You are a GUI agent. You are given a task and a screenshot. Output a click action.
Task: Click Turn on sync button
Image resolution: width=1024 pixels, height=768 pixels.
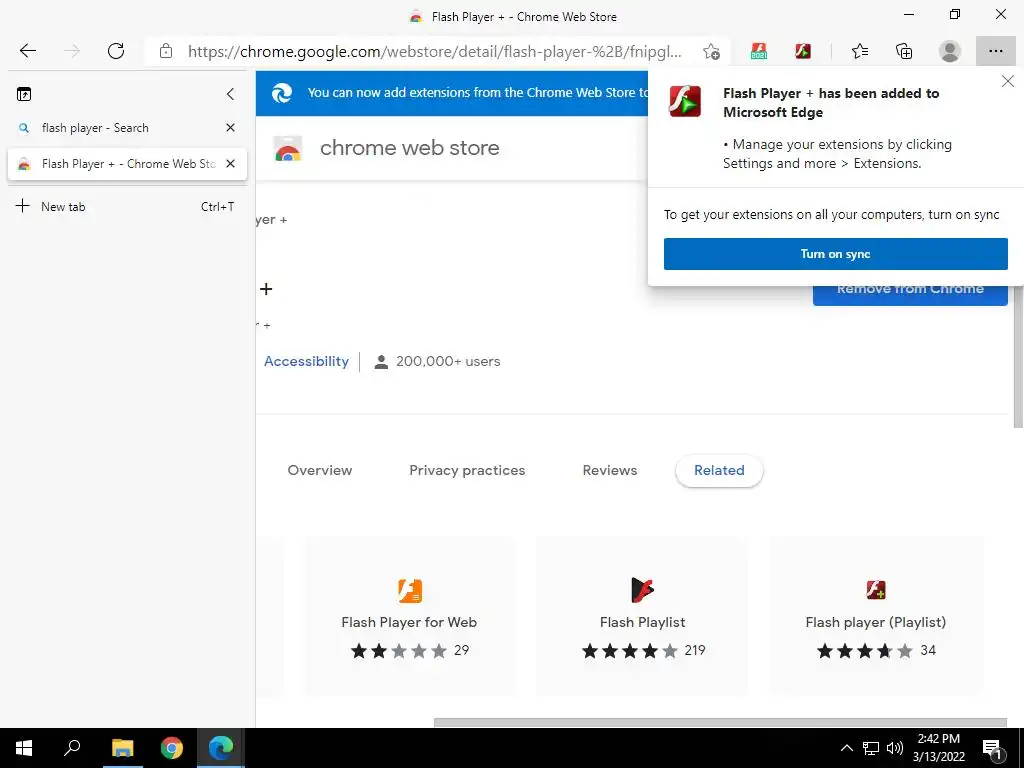[x=835, y=254]
